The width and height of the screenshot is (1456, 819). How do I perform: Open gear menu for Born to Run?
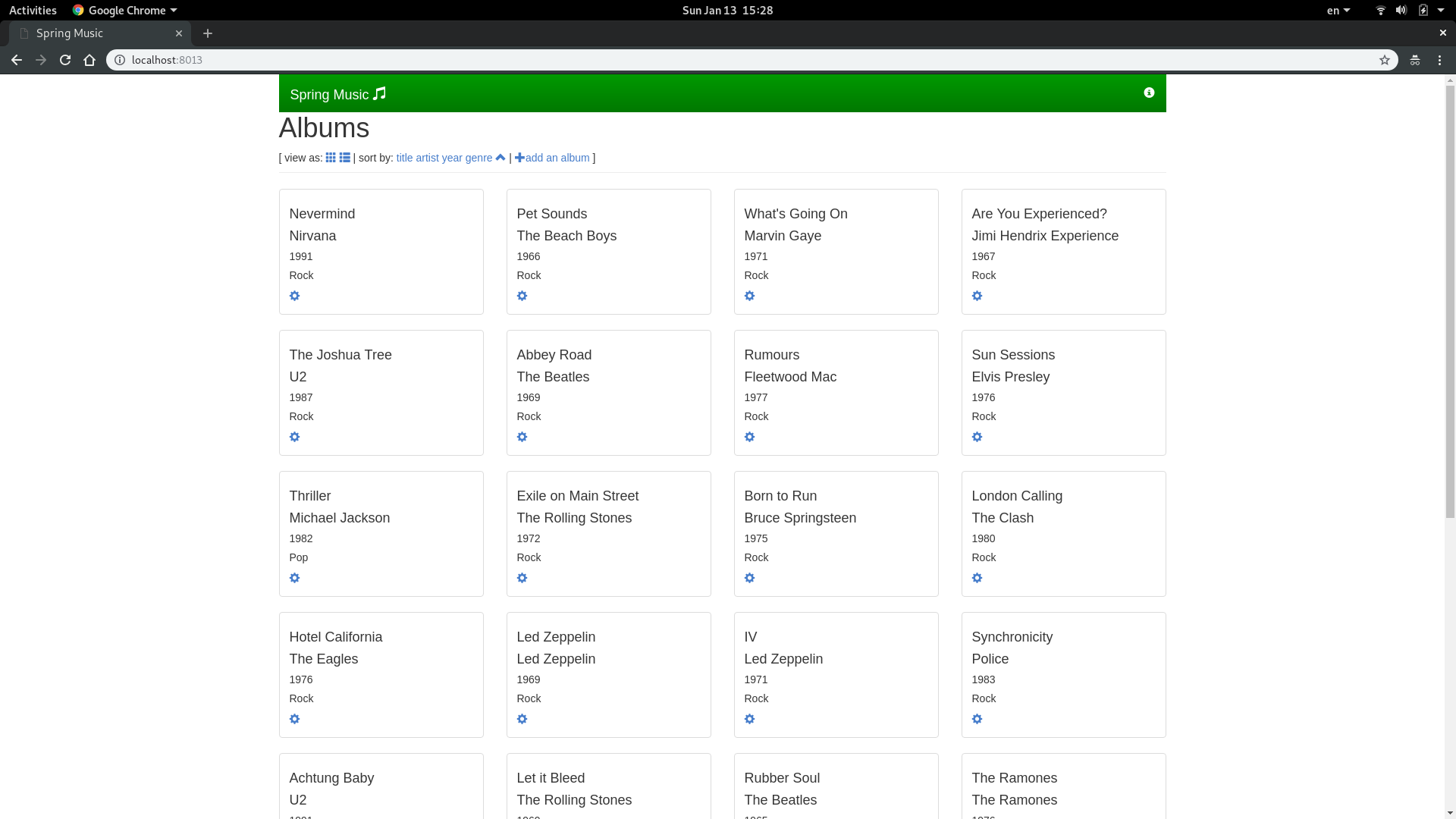750,578
